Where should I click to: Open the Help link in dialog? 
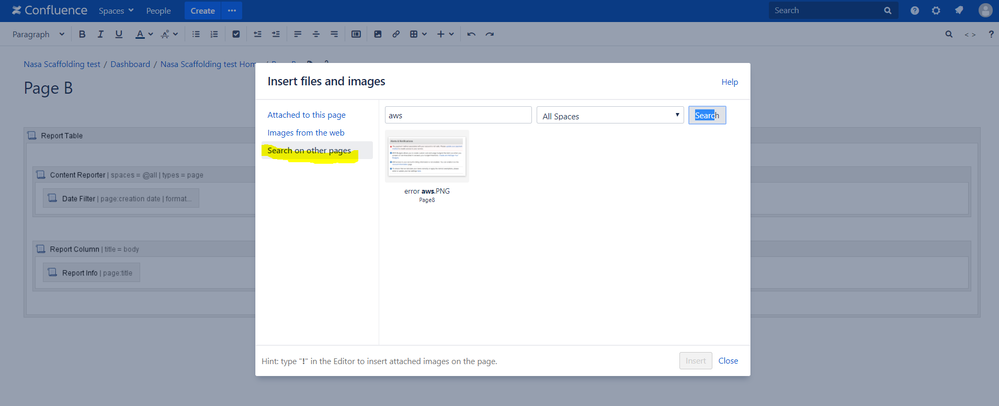coord(729,82)
